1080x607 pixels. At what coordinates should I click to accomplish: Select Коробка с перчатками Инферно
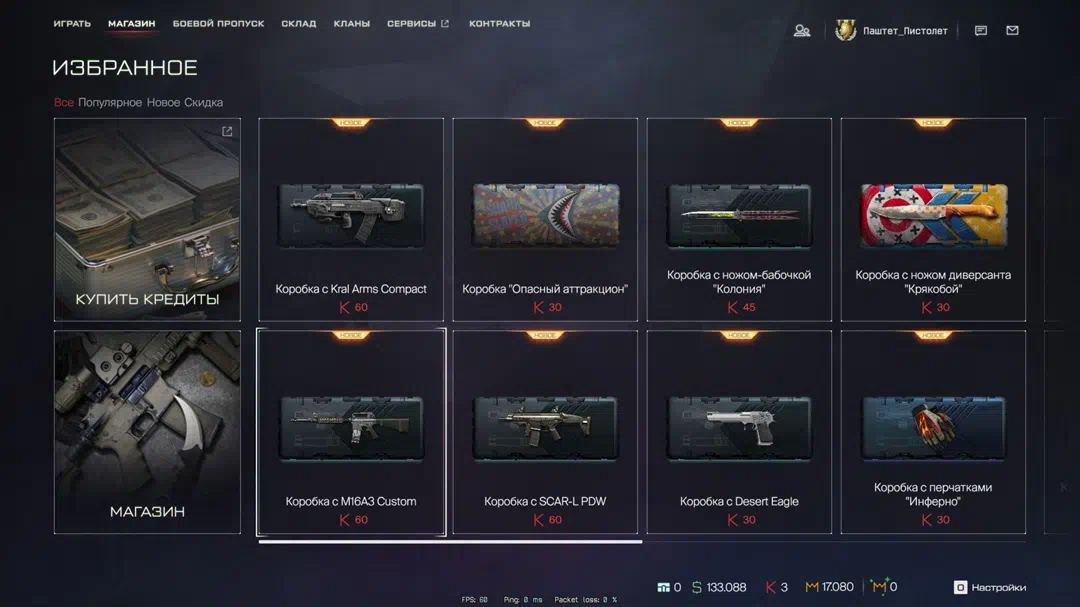pyautogui.click(x=933, y=432)
